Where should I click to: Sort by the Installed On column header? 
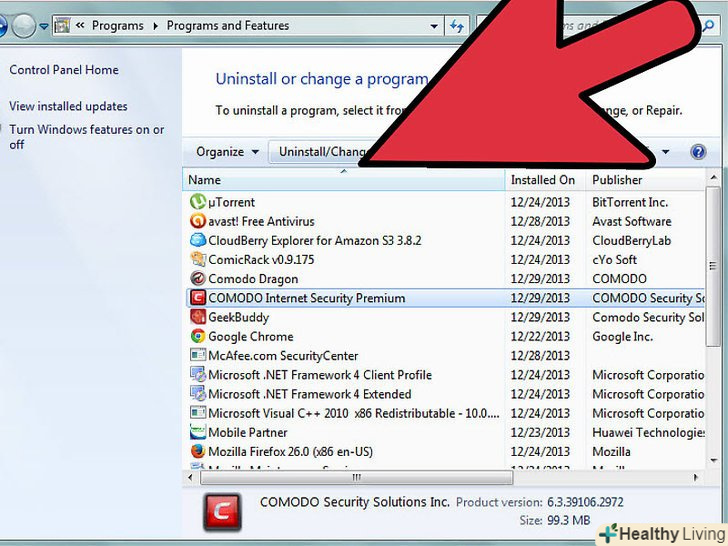click(x=546, y=180)
